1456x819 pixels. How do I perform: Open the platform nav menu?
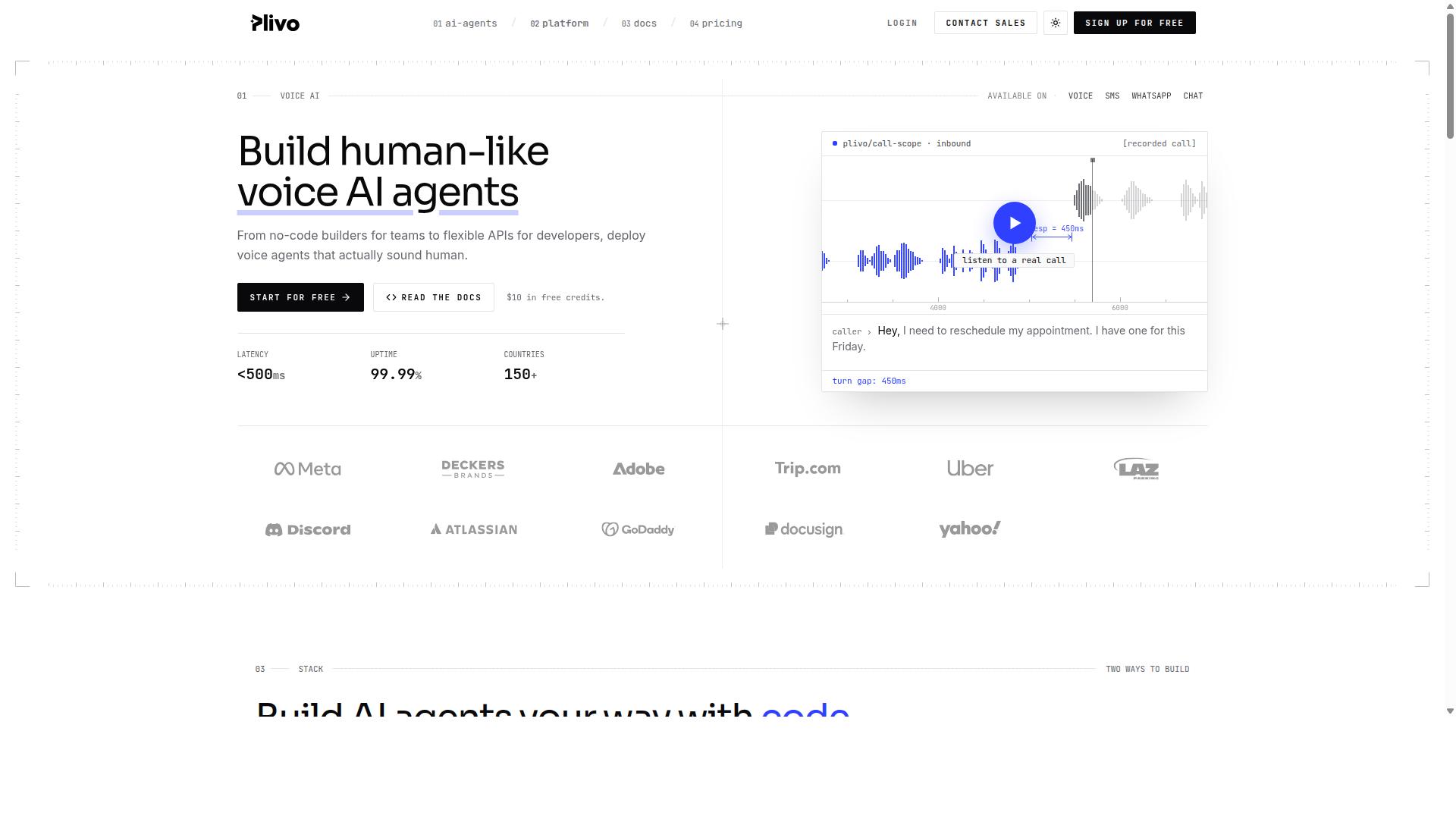pos(559,24)
